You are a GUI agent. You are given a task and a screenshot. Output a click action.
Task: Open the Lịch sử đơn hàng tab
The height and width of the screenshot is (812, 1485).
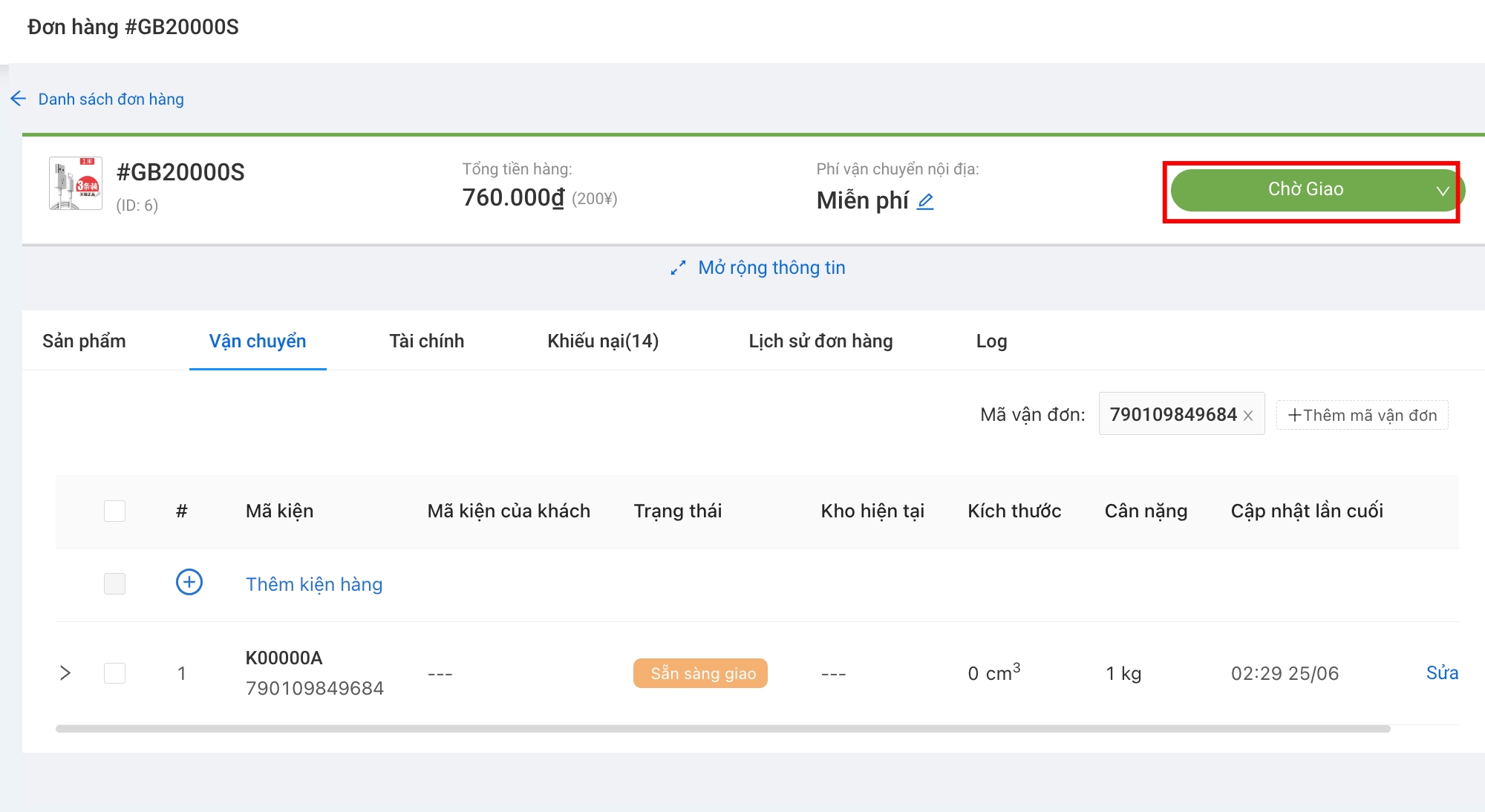point(820,341)
